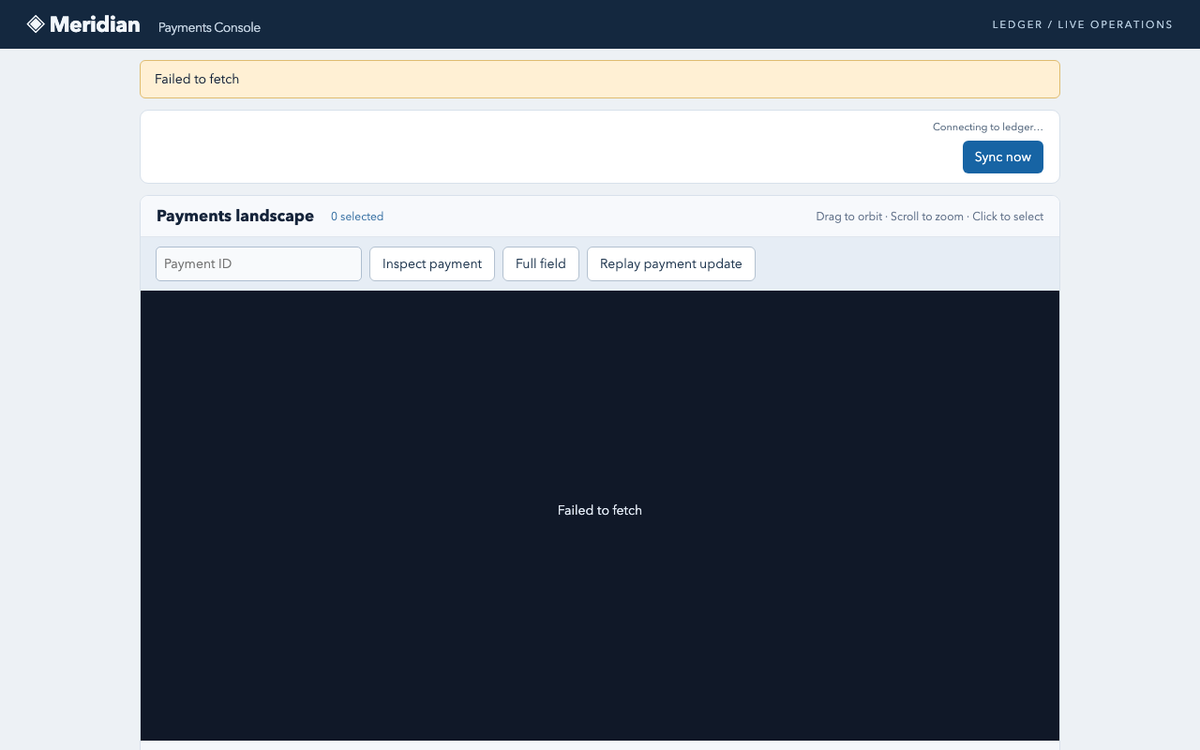Click the Inspect payment button
This screenshot has width=1200, height=750.
pyautogui.click(x=432, y=264)
